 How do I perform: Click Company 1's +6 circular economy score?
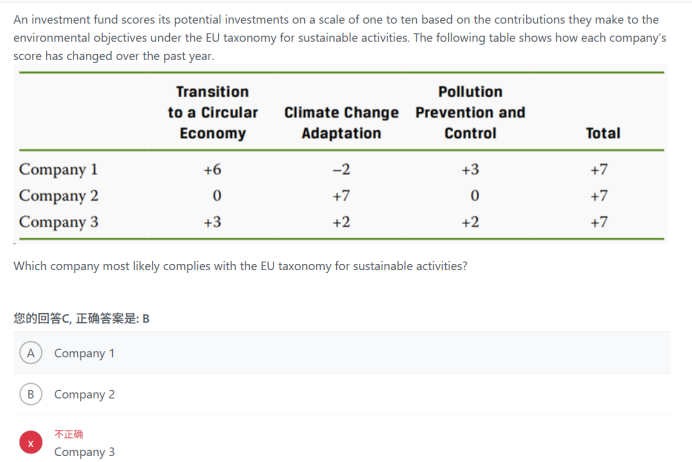212,169
